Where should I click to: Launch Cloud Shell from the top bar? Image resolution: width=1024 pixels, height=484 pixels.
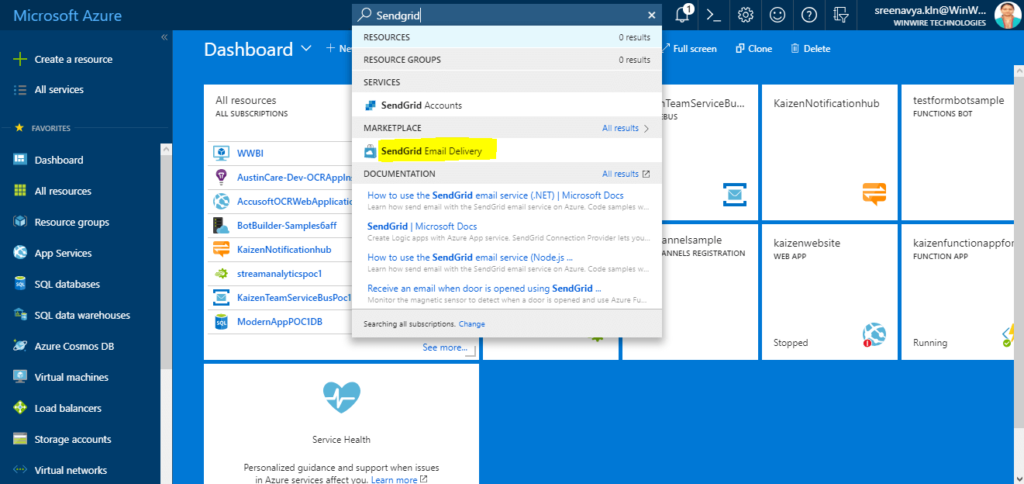(714, 15)
